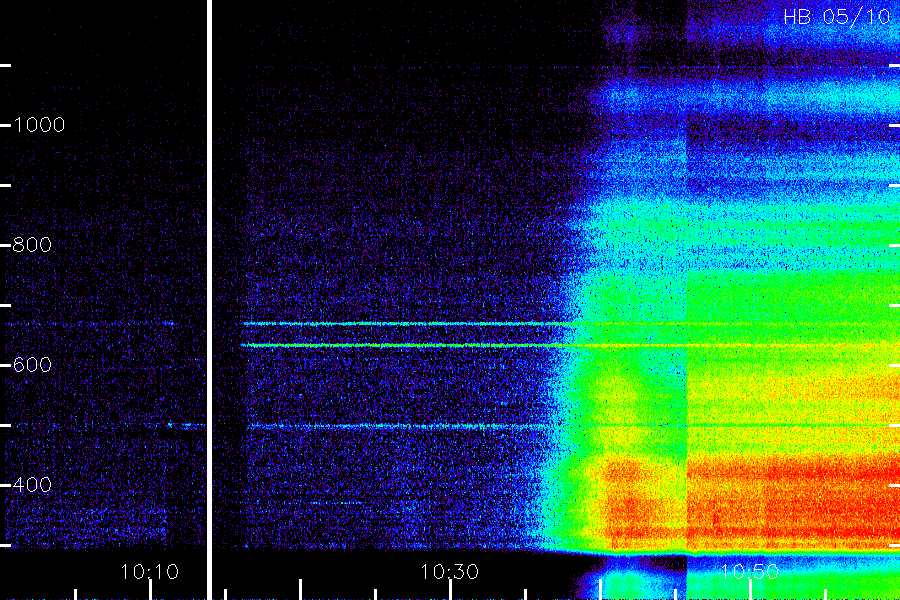Click the 10:10 time axis label
The height and width of the screenshot is (600, 900).
pyautogui.click(x=149, y=571)
